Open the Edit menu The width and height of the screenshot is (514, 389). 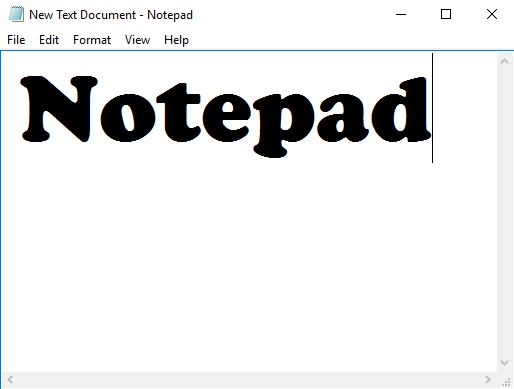(x=49, y=40)
